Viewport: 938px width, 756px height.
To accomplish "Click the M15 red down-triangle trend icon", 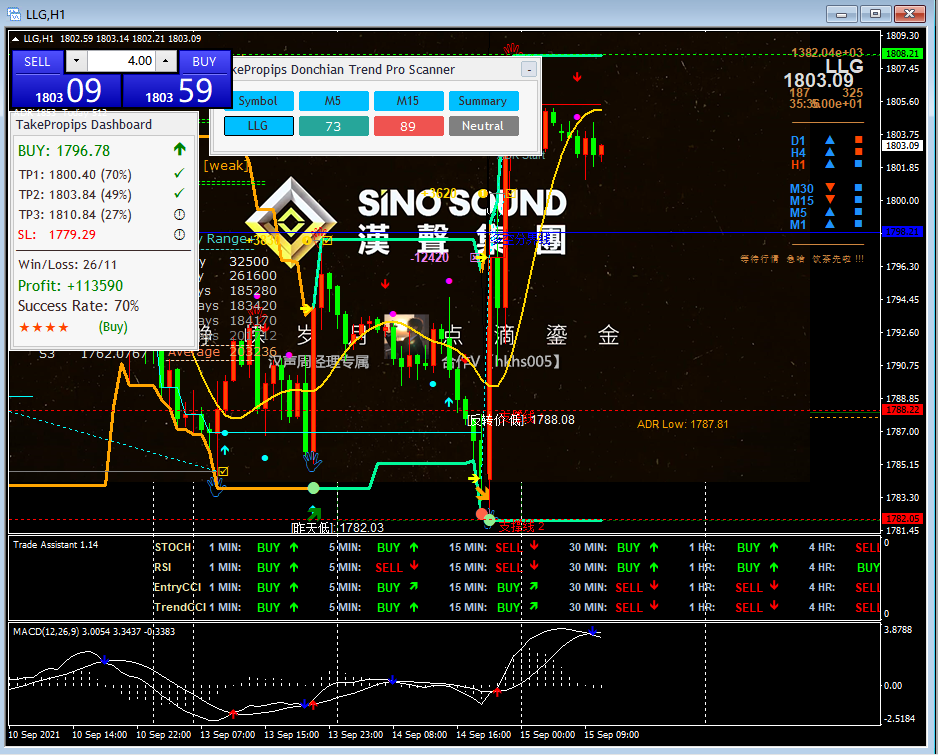I will click(830, 200).
